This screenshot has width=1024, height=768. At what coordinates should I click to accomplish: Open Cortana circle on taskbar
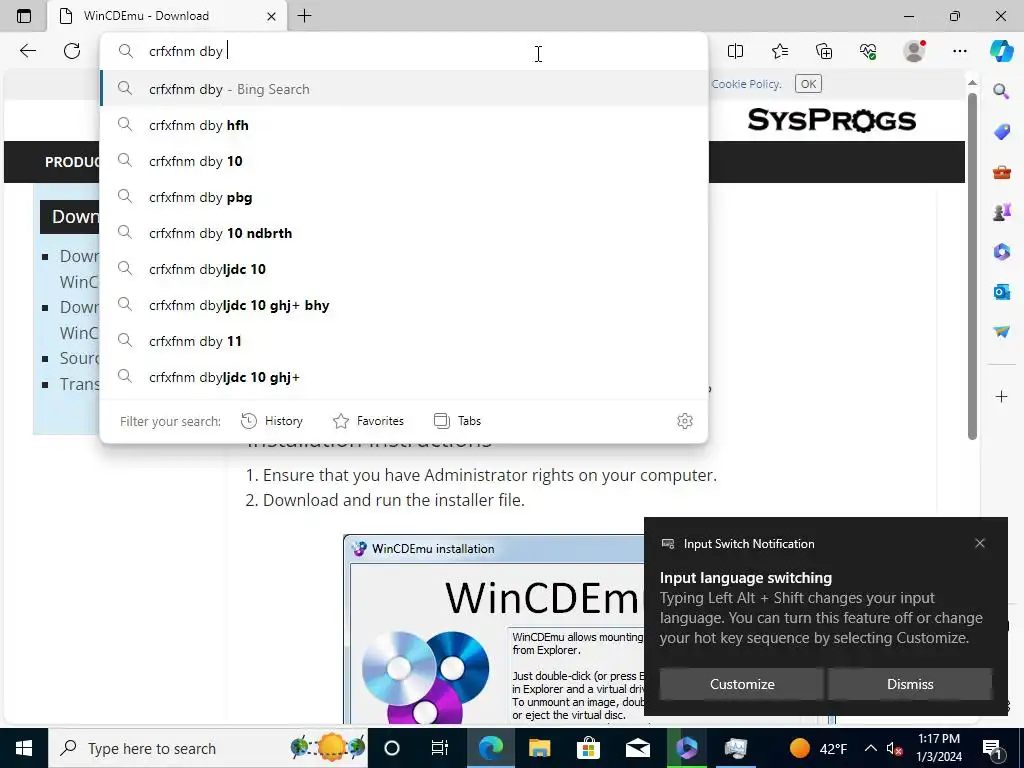(x=391, y=748)
